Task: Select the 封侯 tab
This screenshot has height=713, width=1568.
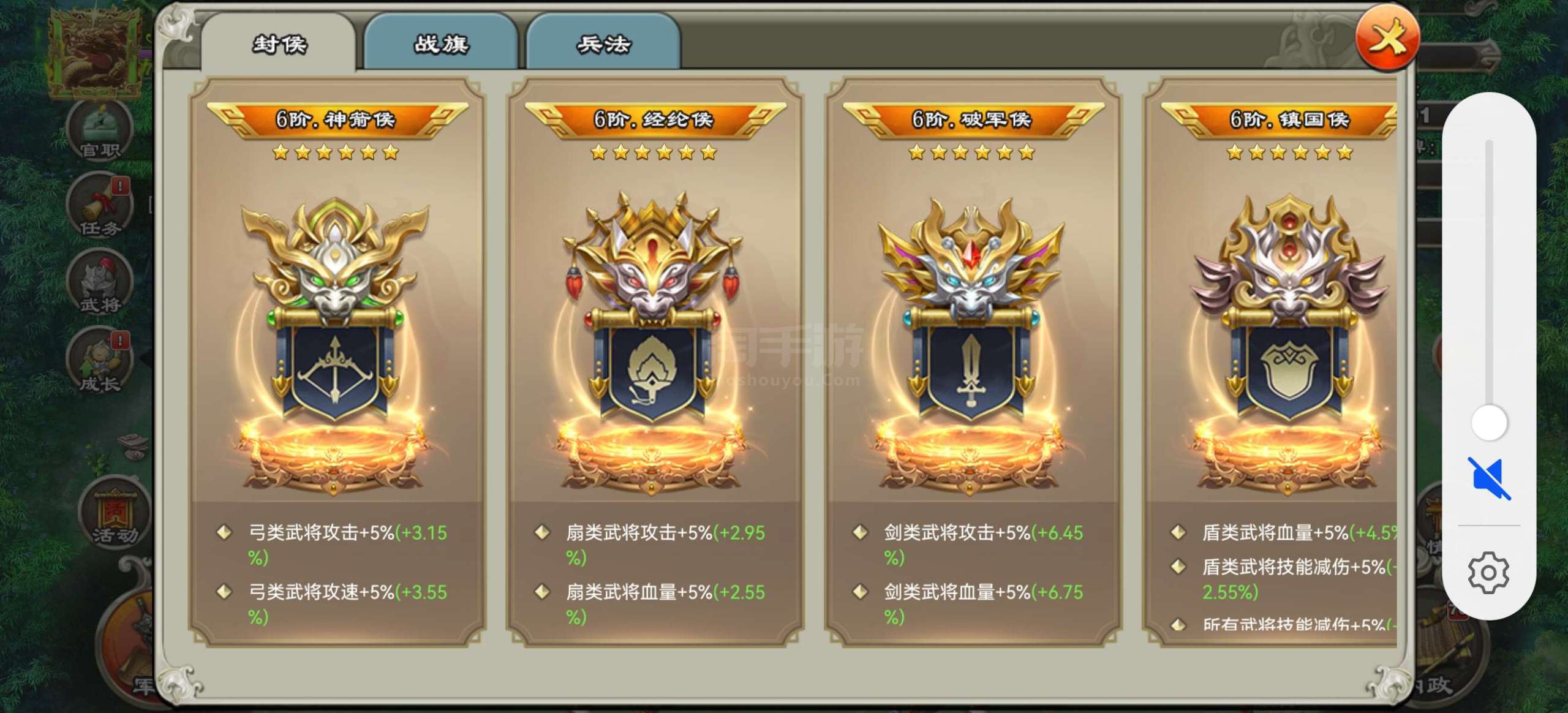Action: coord(279,43)
